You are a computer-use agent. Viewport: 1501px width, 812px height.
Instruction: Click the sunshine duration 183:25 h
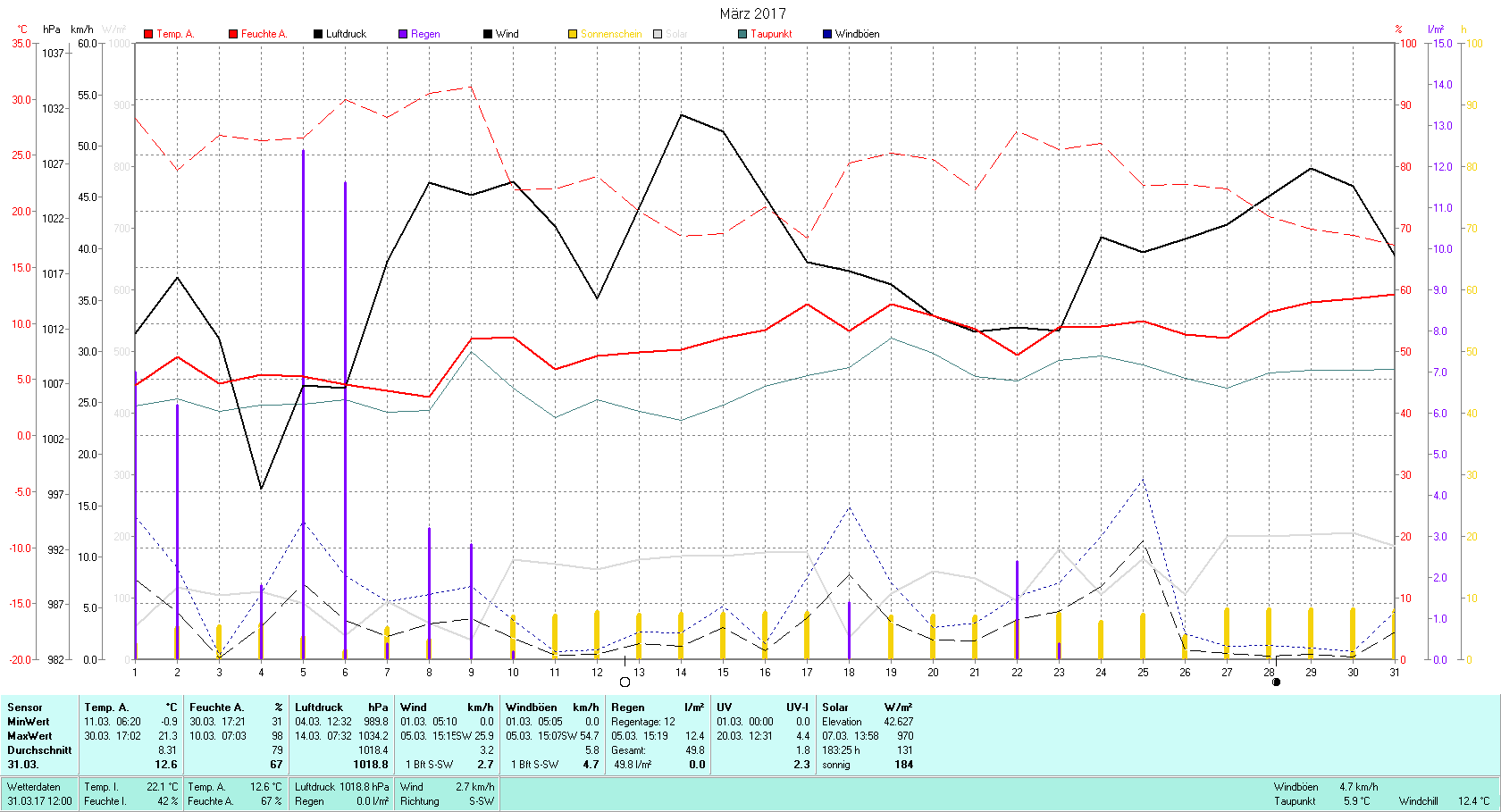[841, 750]
